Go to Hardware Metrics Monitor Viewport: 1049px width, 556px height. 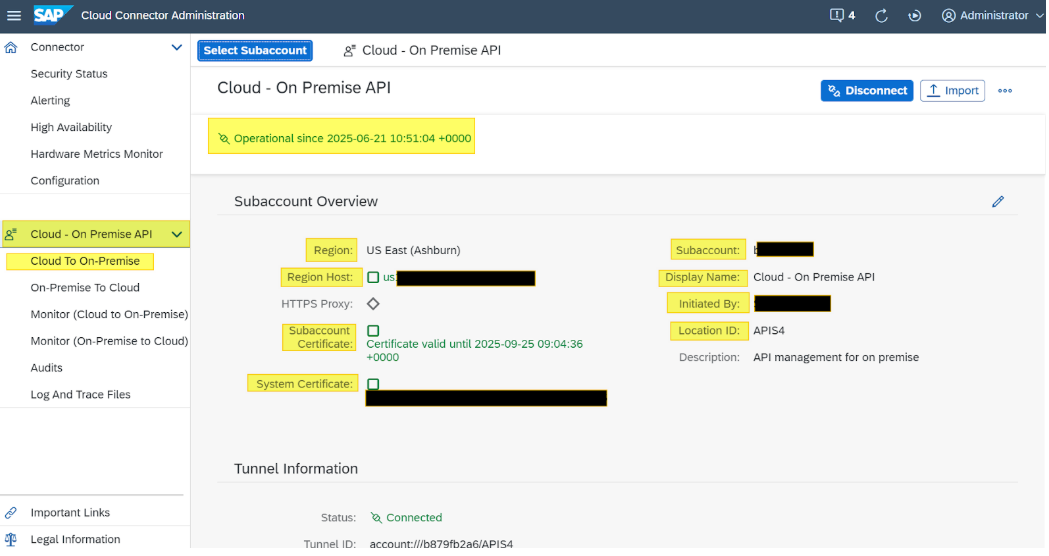(96, 154)
